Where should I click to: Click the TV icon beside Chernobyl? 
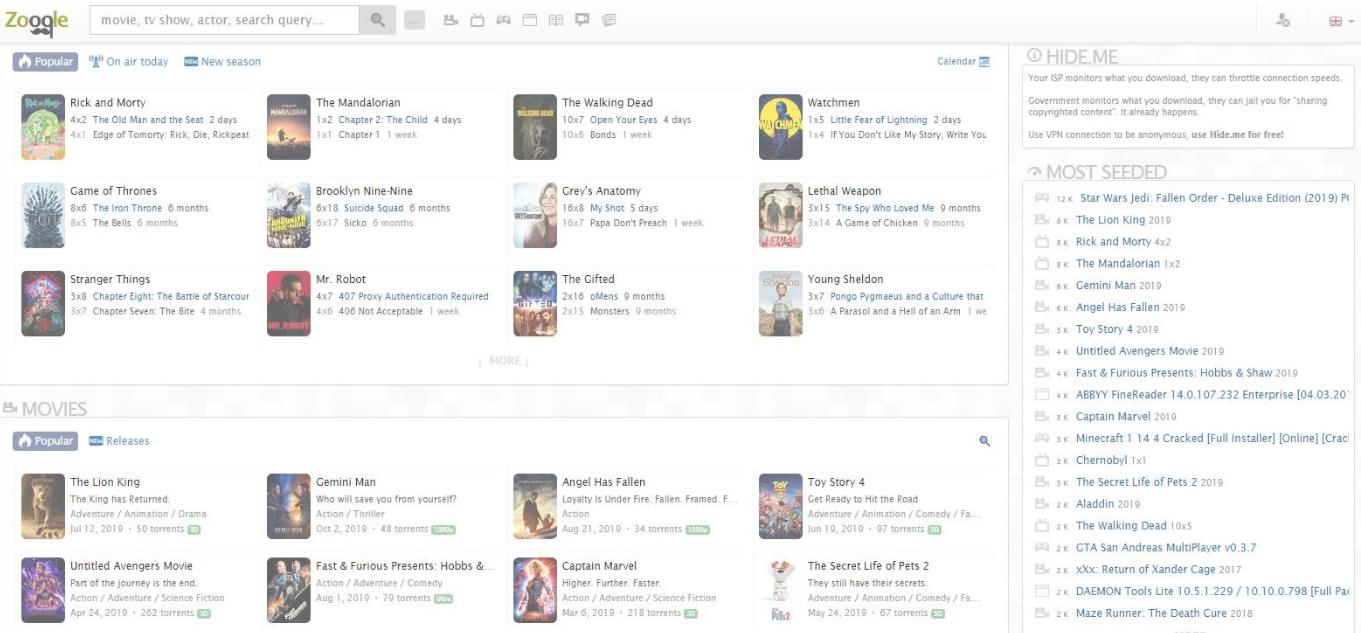point(1041,460)
